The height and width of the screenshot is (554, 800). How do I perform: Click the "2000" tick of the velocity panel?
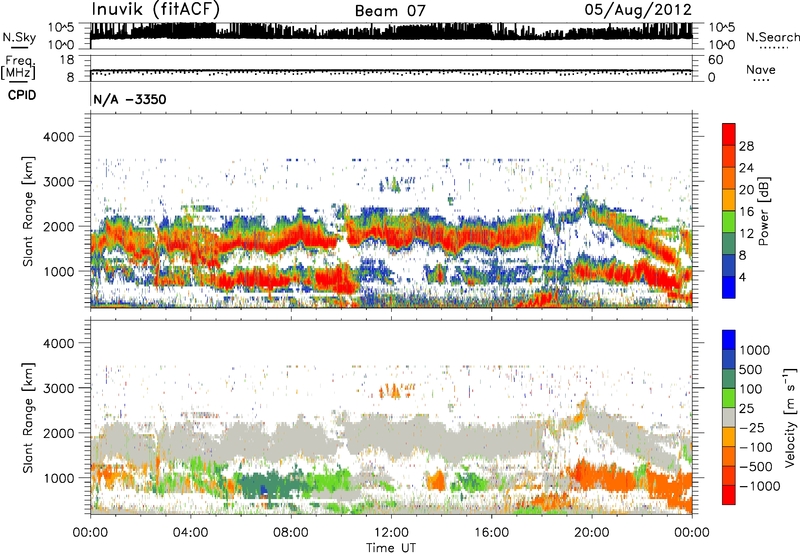(59, 433)
